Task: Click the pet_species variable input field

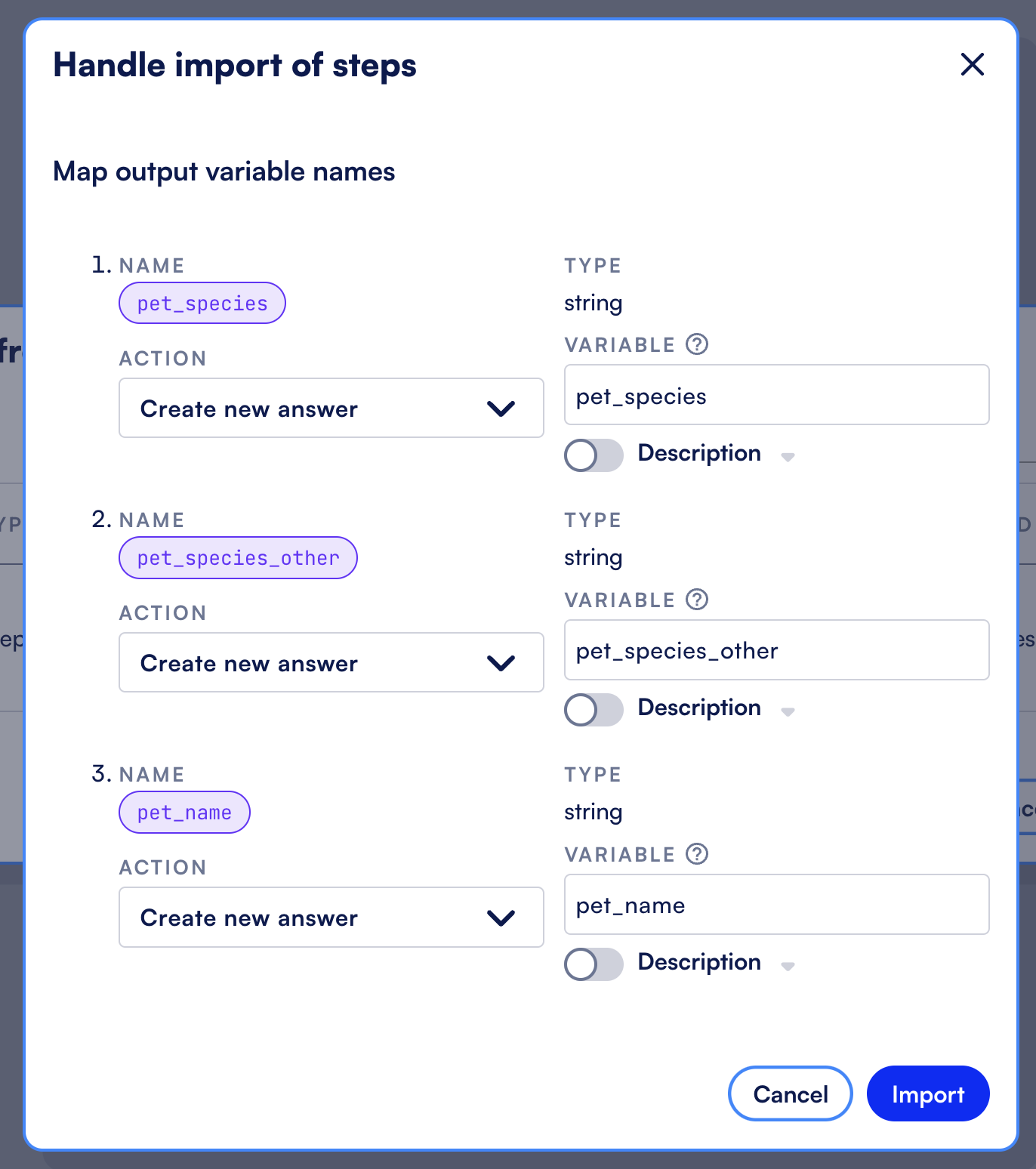Action: (776, 396)
